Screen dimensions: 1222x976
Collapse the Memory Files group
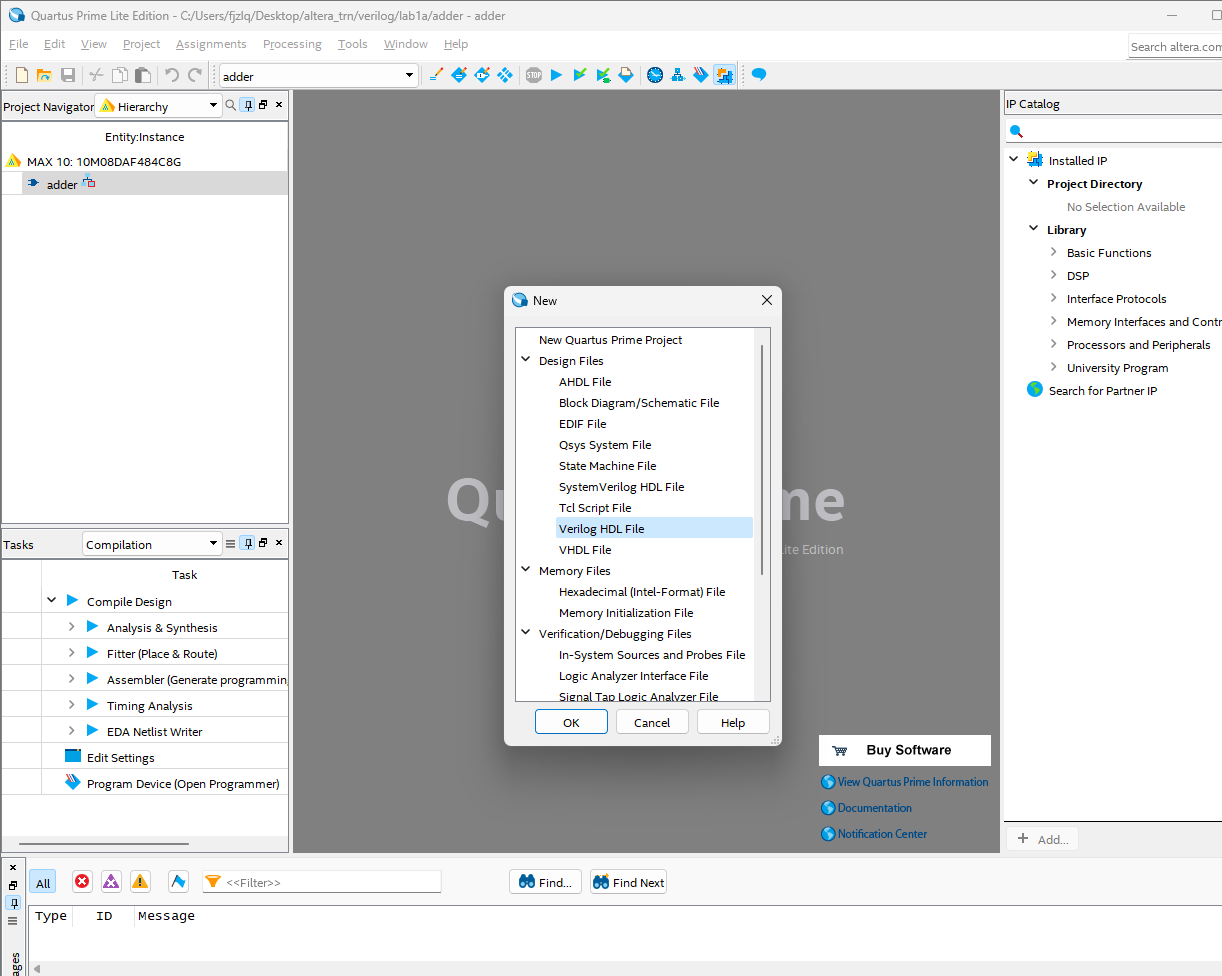coord(526,570)
